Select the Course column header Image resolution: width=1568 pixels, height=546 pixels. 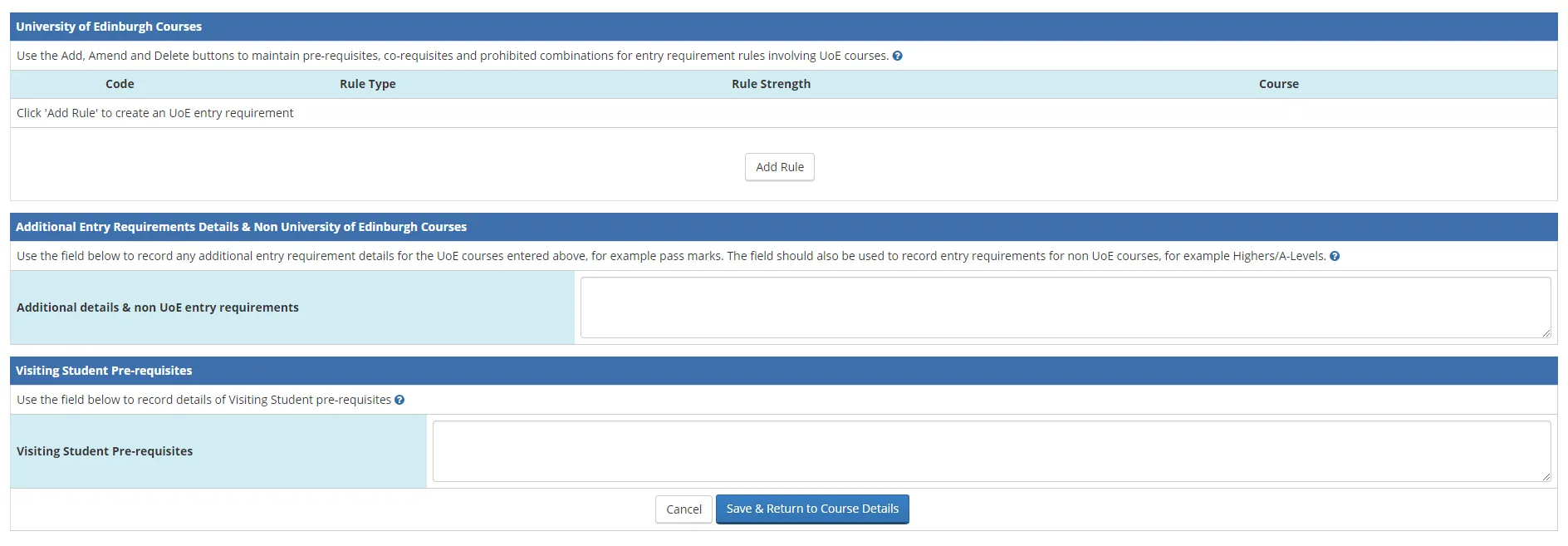[x=1279, y=84]
